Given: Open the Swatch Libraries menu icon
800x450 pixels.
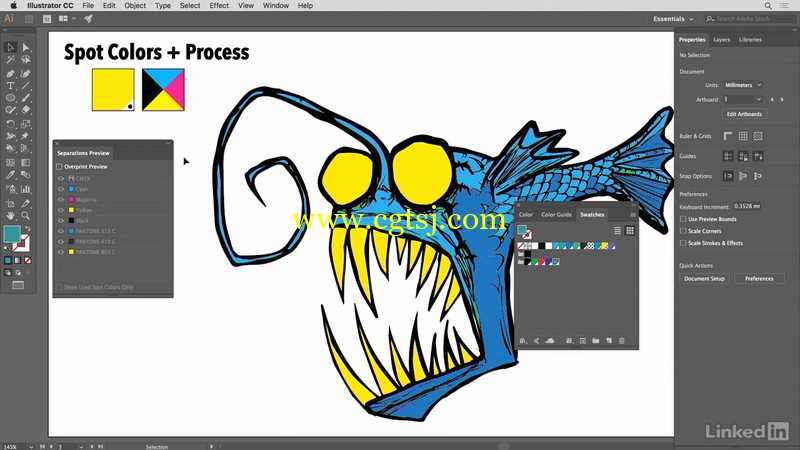Looking at the screenshot, I should pyautogui.click(x=523, y=341).
